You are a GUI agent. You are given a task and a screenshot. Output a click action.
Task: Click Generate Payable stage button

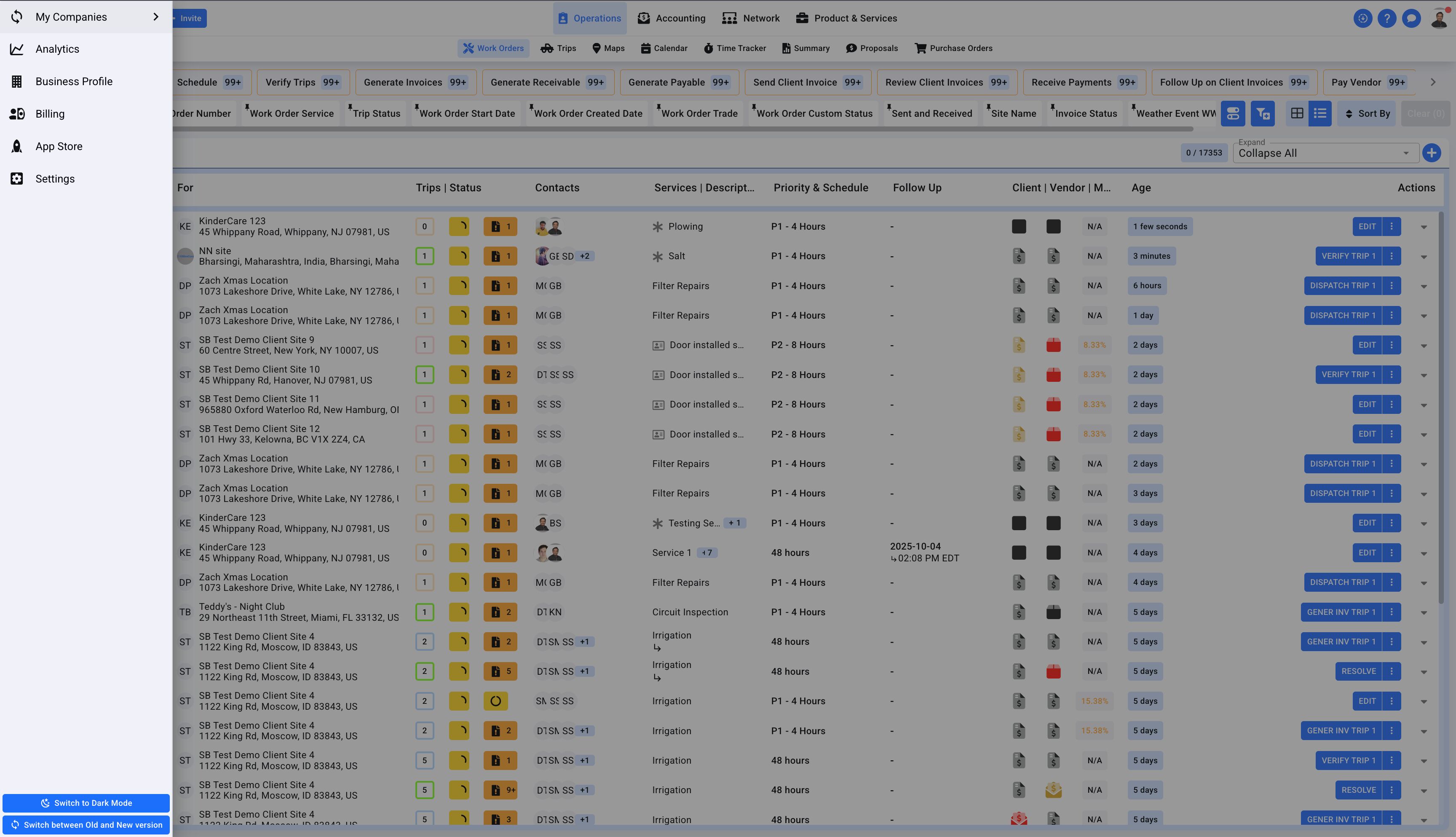click(x=679, y=82)
